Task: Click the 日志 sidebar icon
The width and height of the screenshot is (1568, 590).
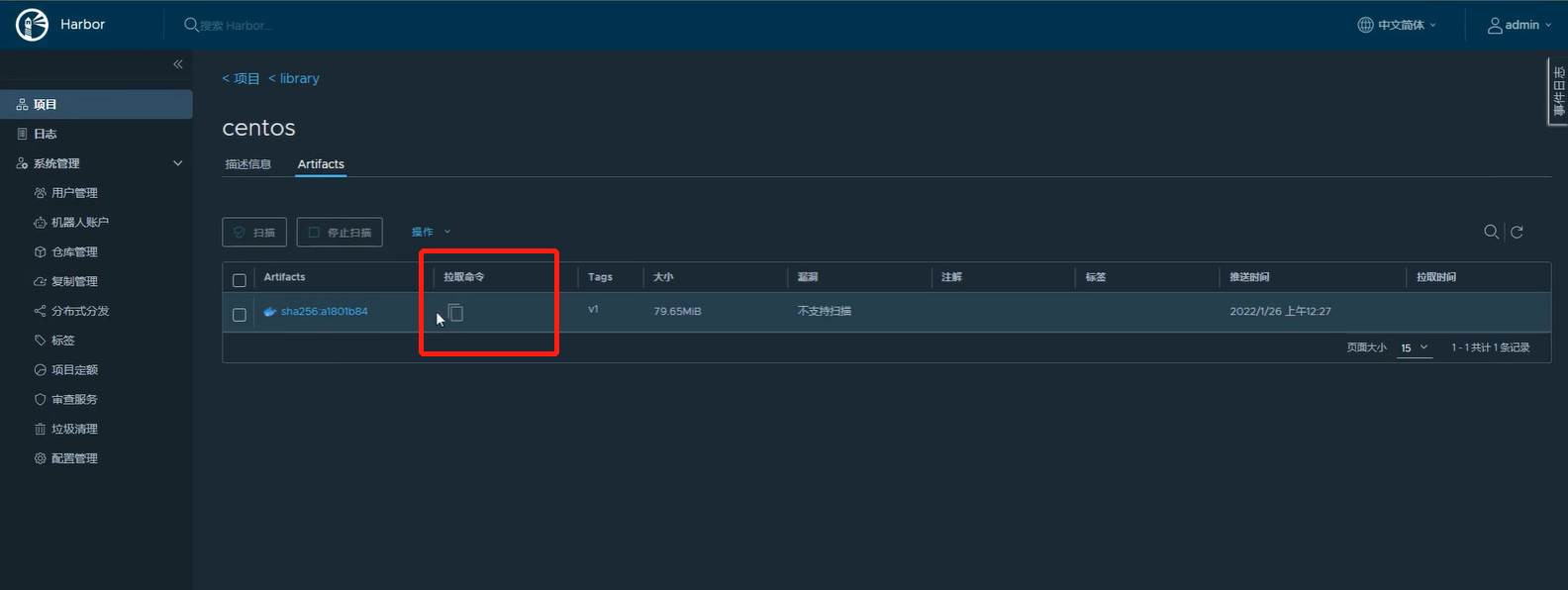Action: (22, 134)
